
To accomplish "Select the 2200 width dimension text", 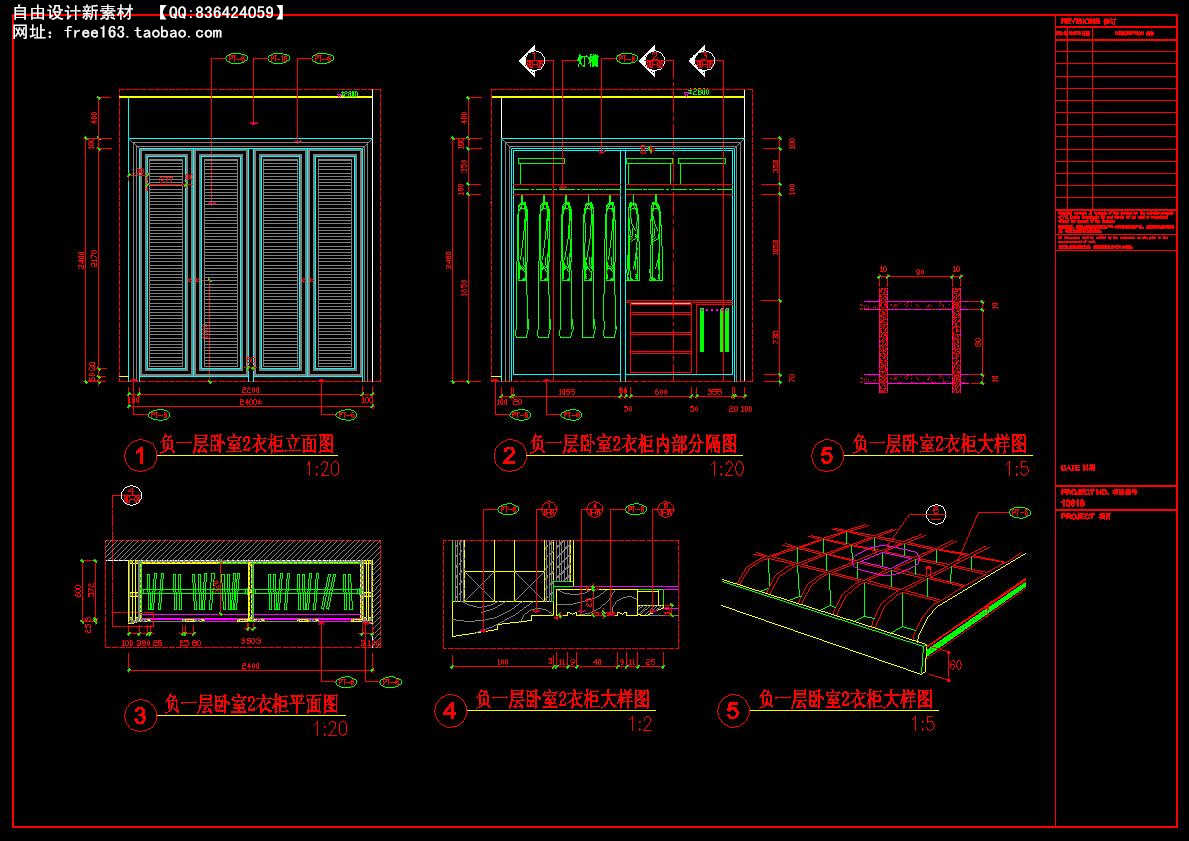I will pyautogui.click(x=252, y=388).
